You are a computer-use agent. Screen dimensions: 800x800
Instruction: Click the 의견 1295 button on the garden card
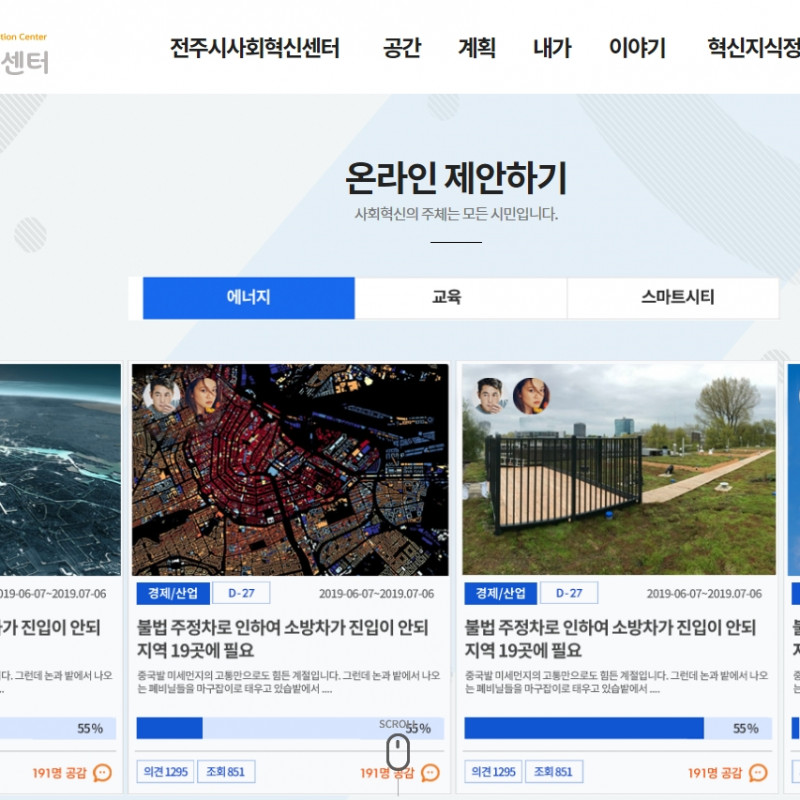[492, 772]
